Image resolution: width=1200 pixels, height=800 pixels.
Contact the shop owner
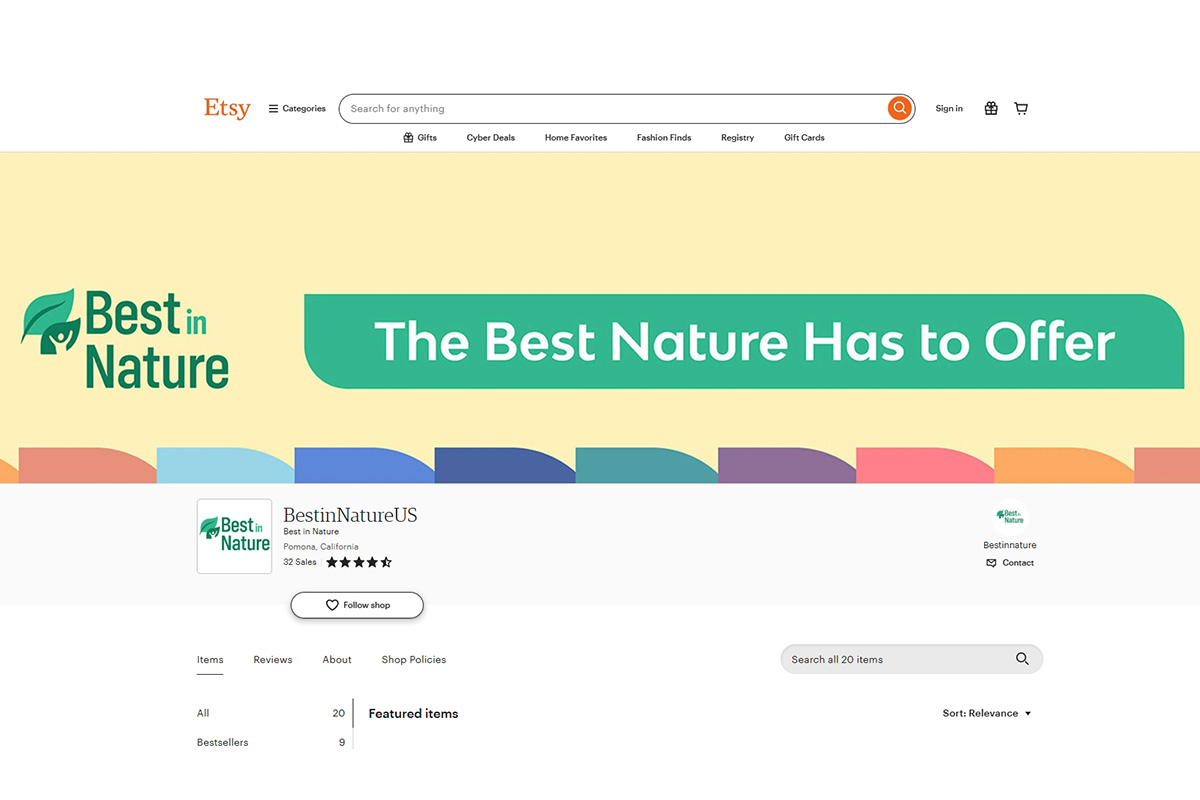click(x=1010, y=563)
